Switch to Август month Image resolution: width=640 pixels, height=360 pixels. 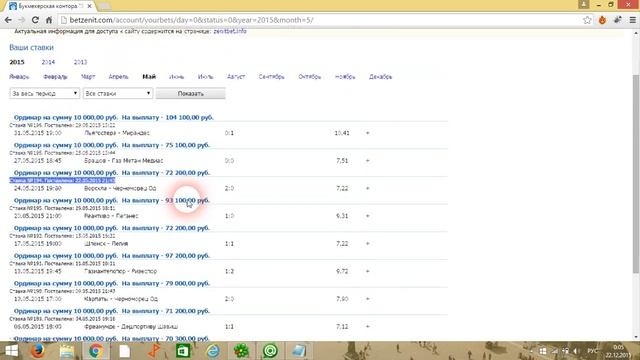pos(236,77)
